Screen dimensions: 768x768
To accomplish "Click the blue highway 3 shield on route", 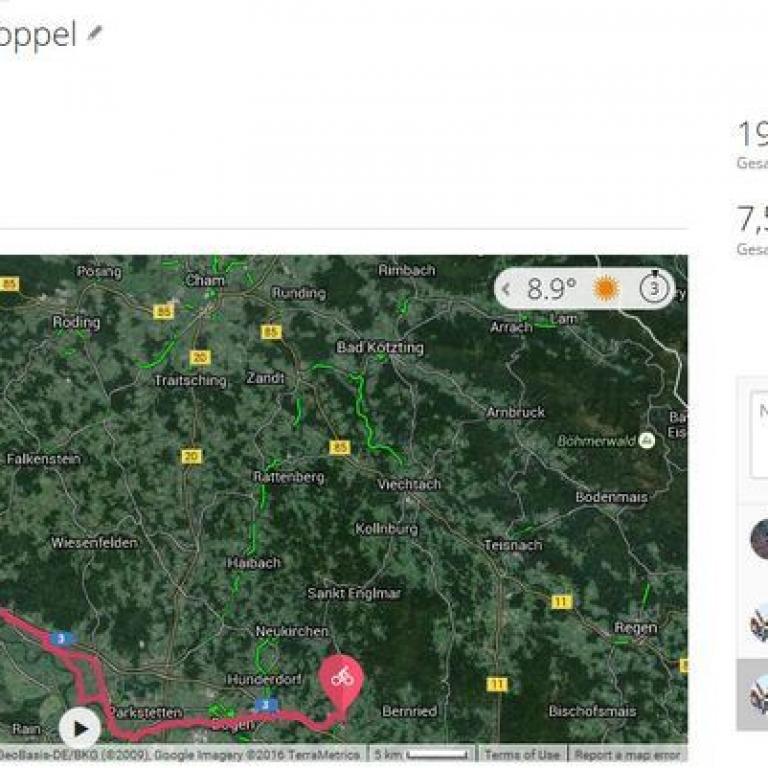I will [62, 639].
